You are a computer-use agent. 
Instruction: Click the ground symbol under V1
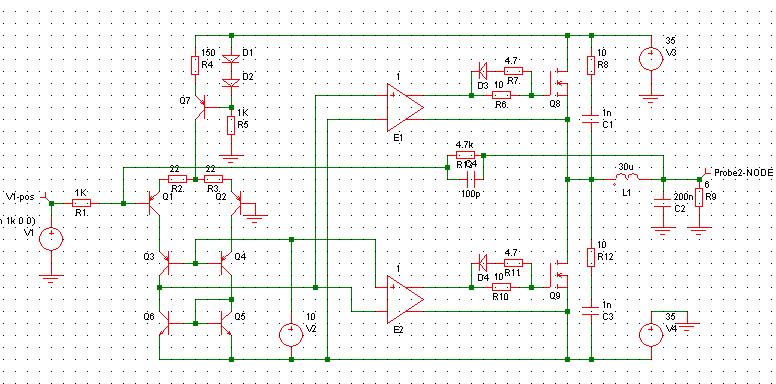(x=51, y=278)
